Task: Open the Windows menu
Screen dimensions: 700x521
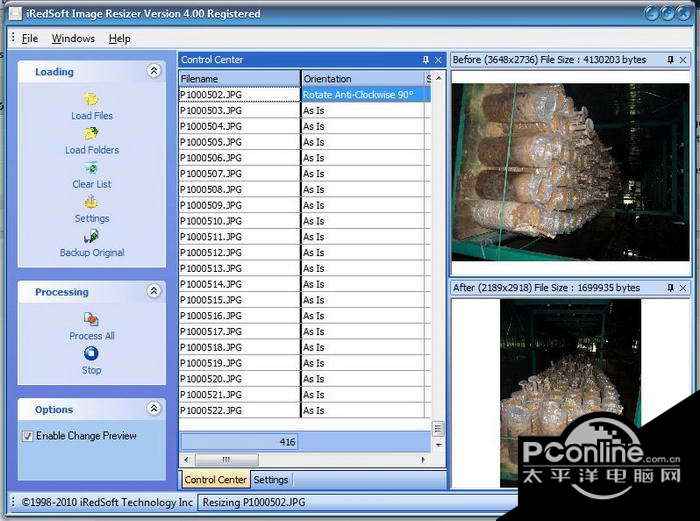Action: click(73, 39)
